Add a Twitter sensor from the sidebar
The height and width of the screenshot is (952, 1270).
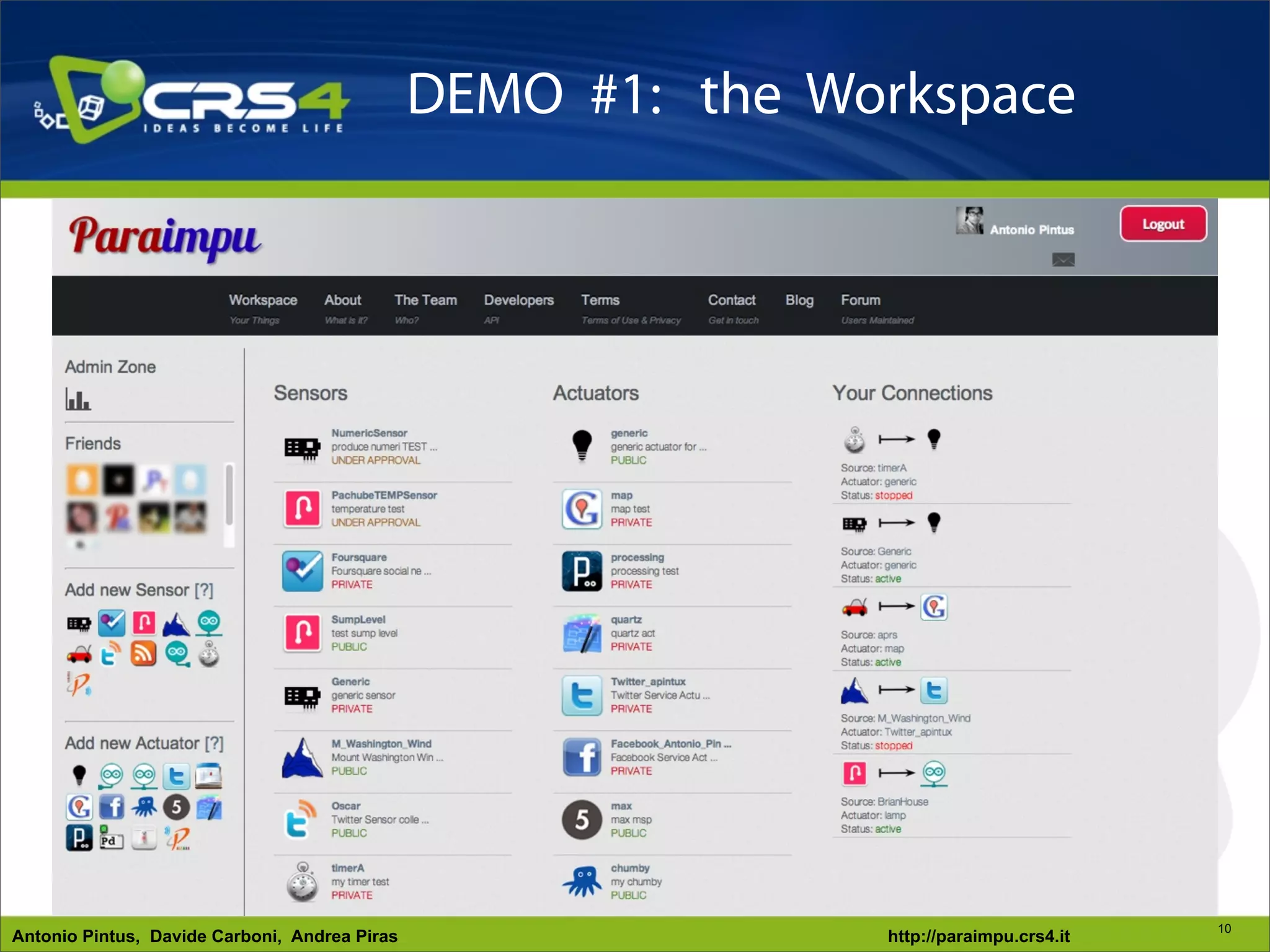[x=111, y=654]
